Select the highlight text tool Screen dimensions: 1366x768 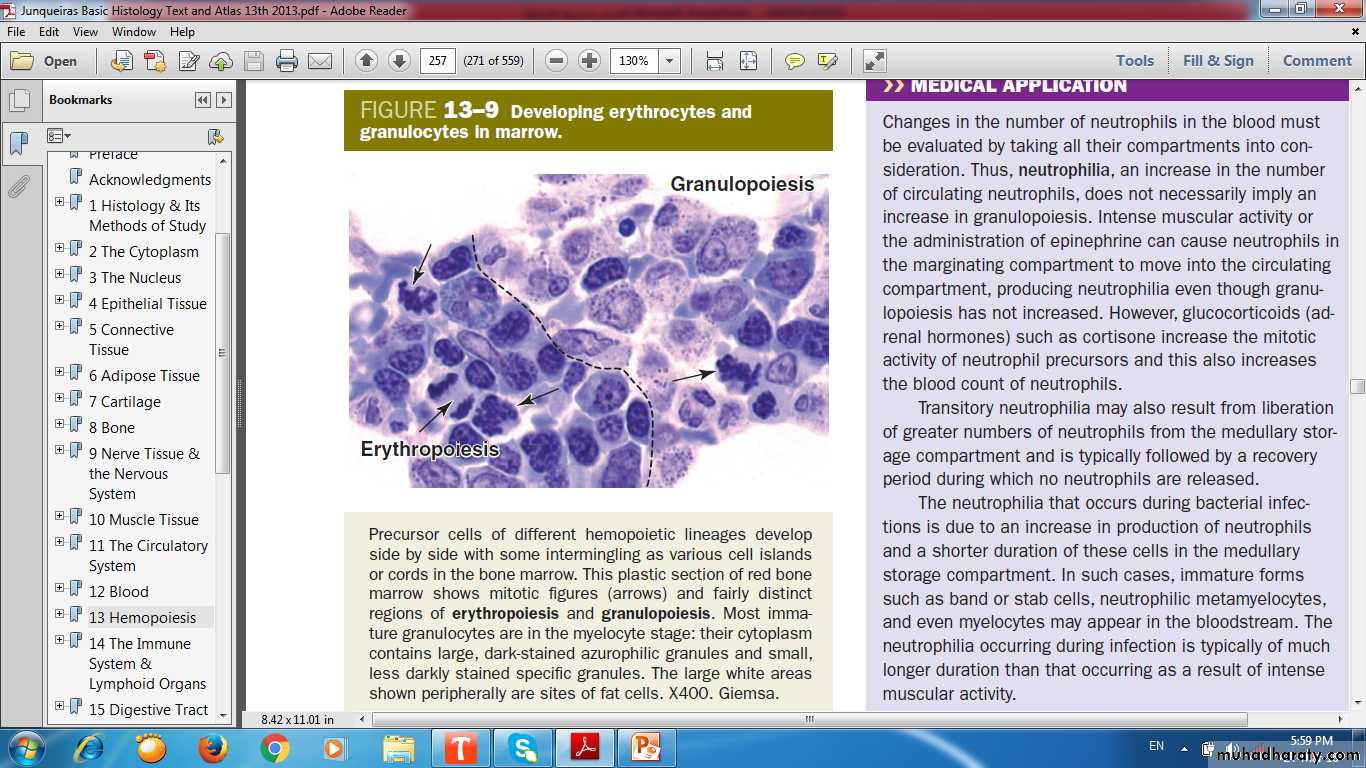[x=827, y=61]
